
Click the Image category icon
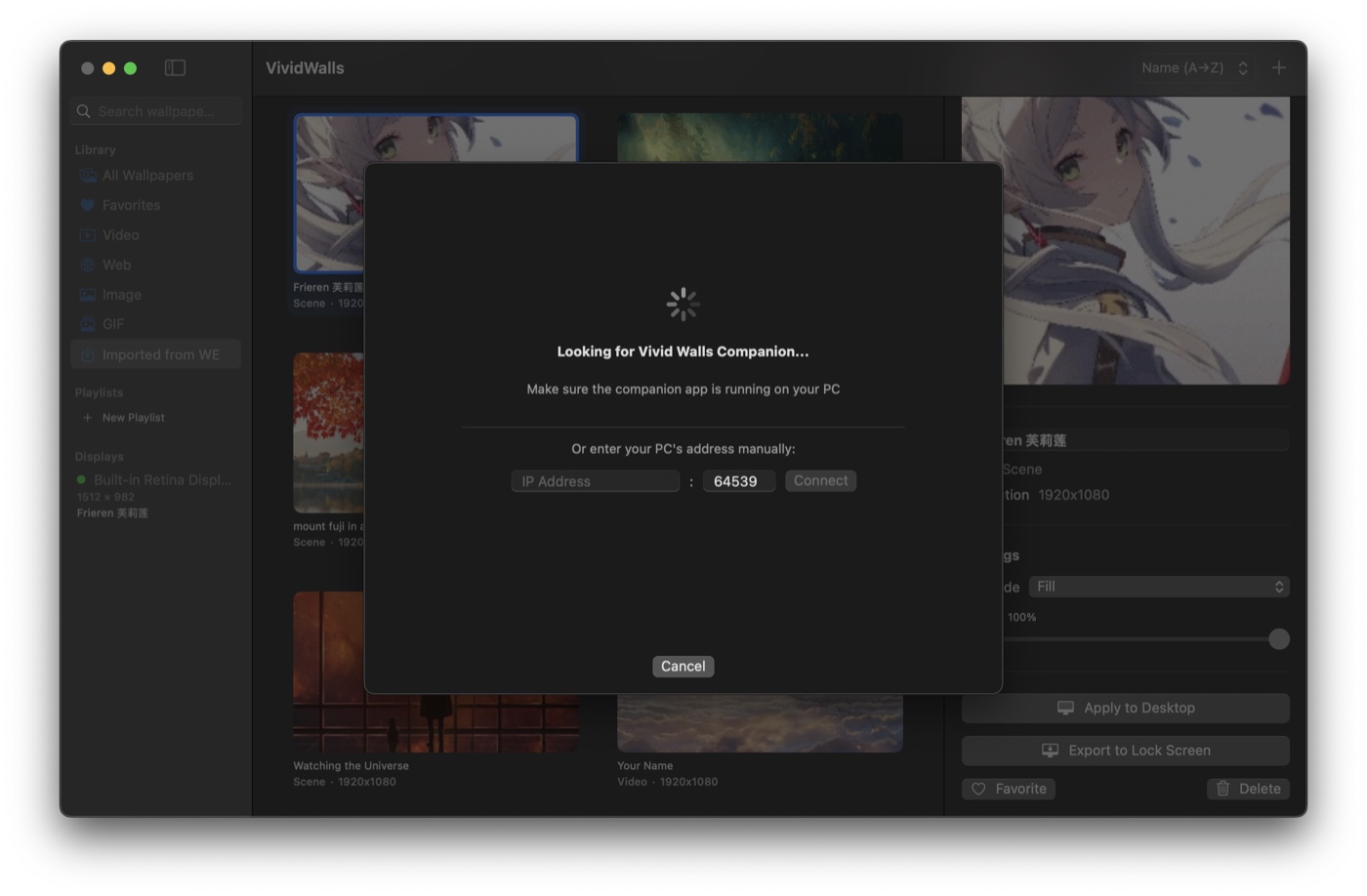coord(88,295)
